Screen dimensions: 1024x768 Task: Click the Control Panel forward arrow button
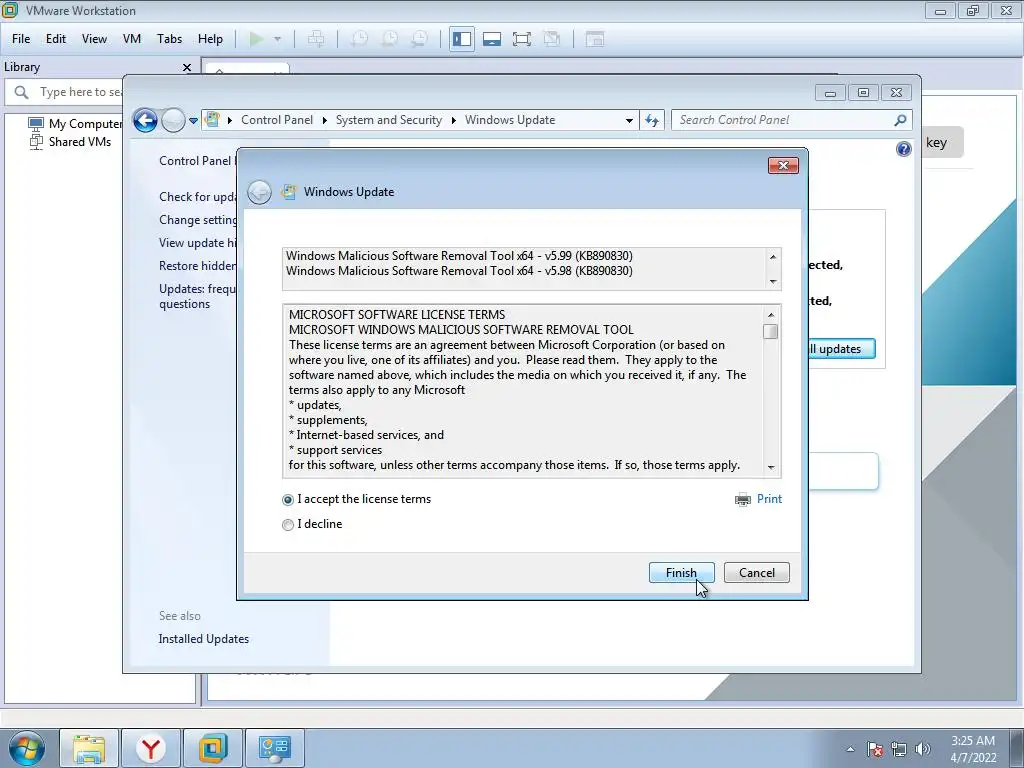173,120
